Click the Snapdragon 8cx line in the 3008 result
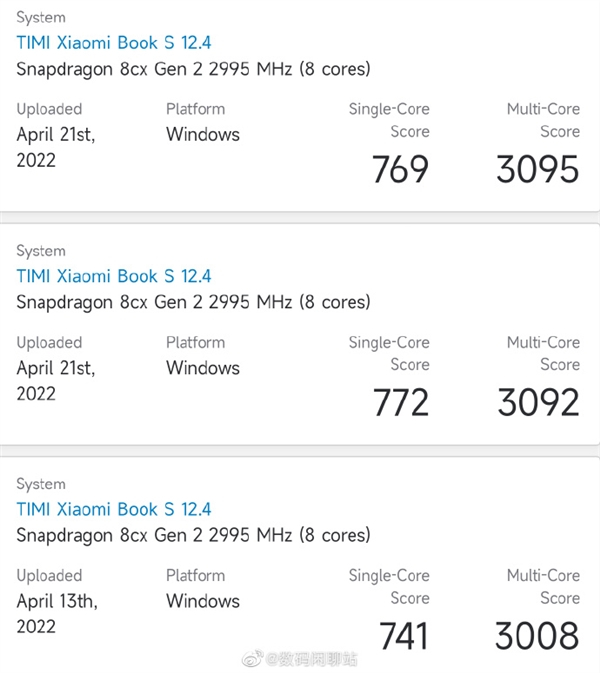Screen dimensions: 600x673 (193, 535)
